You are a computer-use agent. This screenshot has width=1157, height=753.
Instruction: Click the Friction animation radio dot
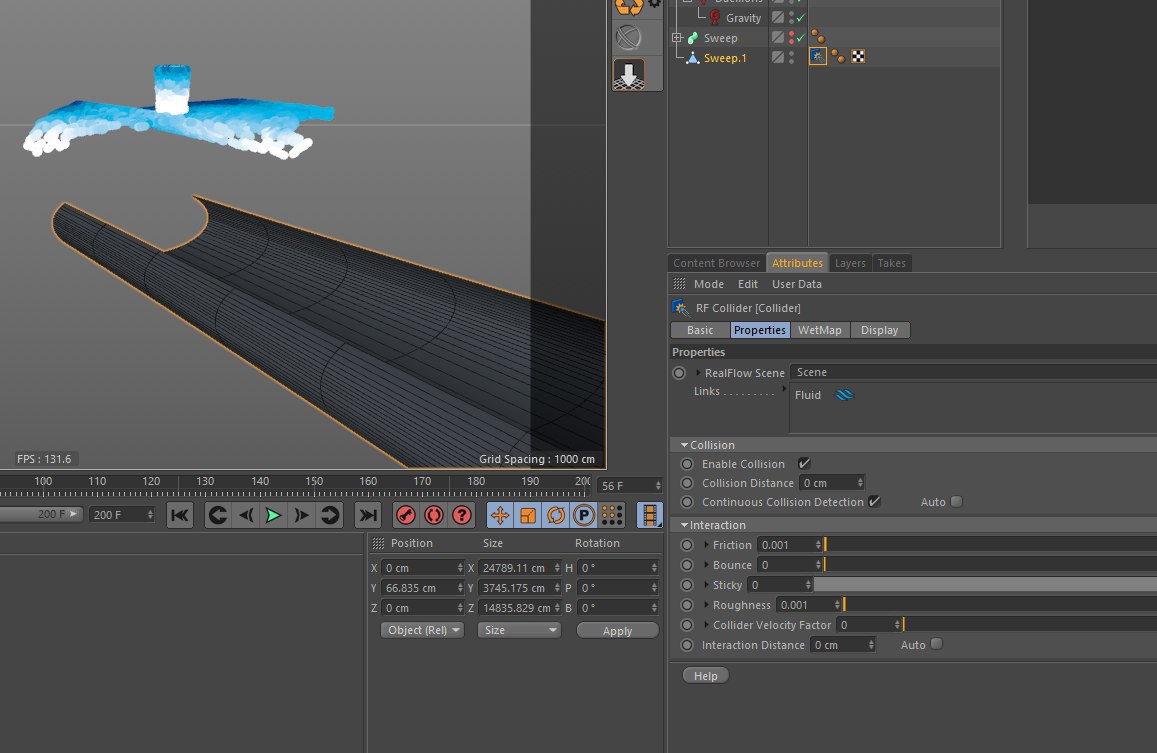click(x=687, y=545)
